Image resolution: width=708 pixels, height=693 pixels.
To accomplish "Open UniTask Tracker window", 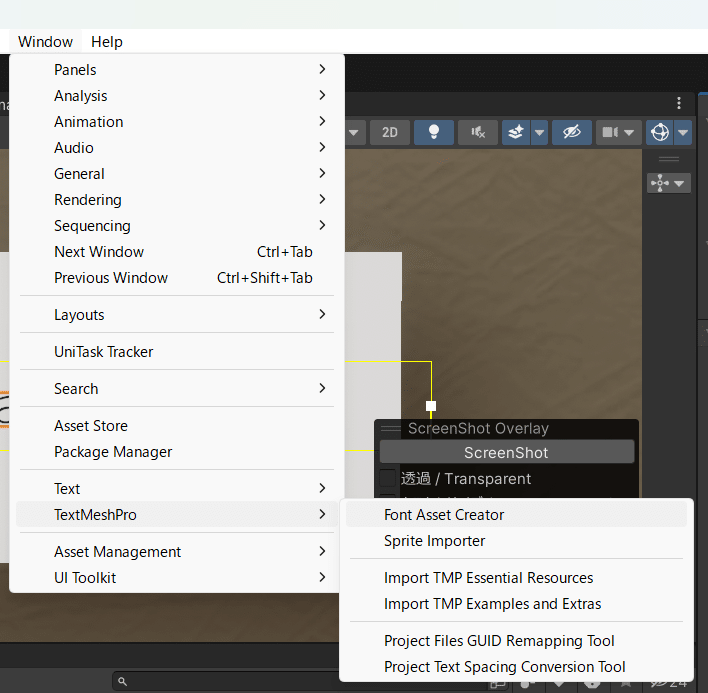I will click(177, 352).
